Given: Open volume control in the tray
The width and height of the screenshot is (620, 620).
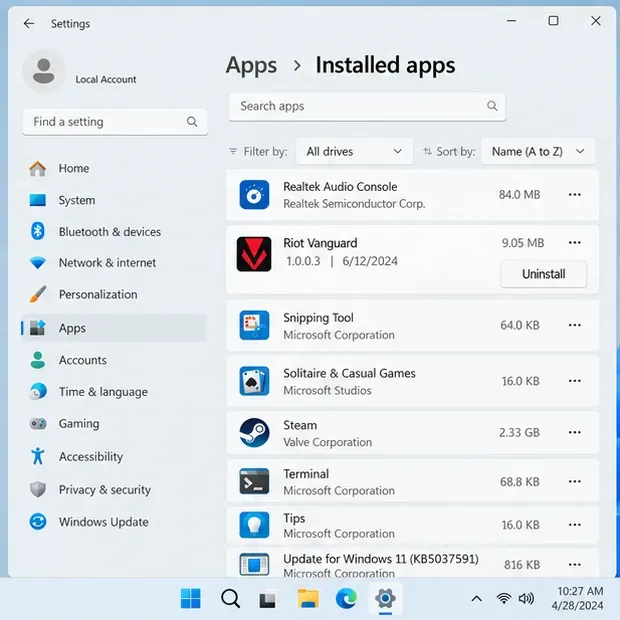Looking at the screenshot, I should (526, 599).
